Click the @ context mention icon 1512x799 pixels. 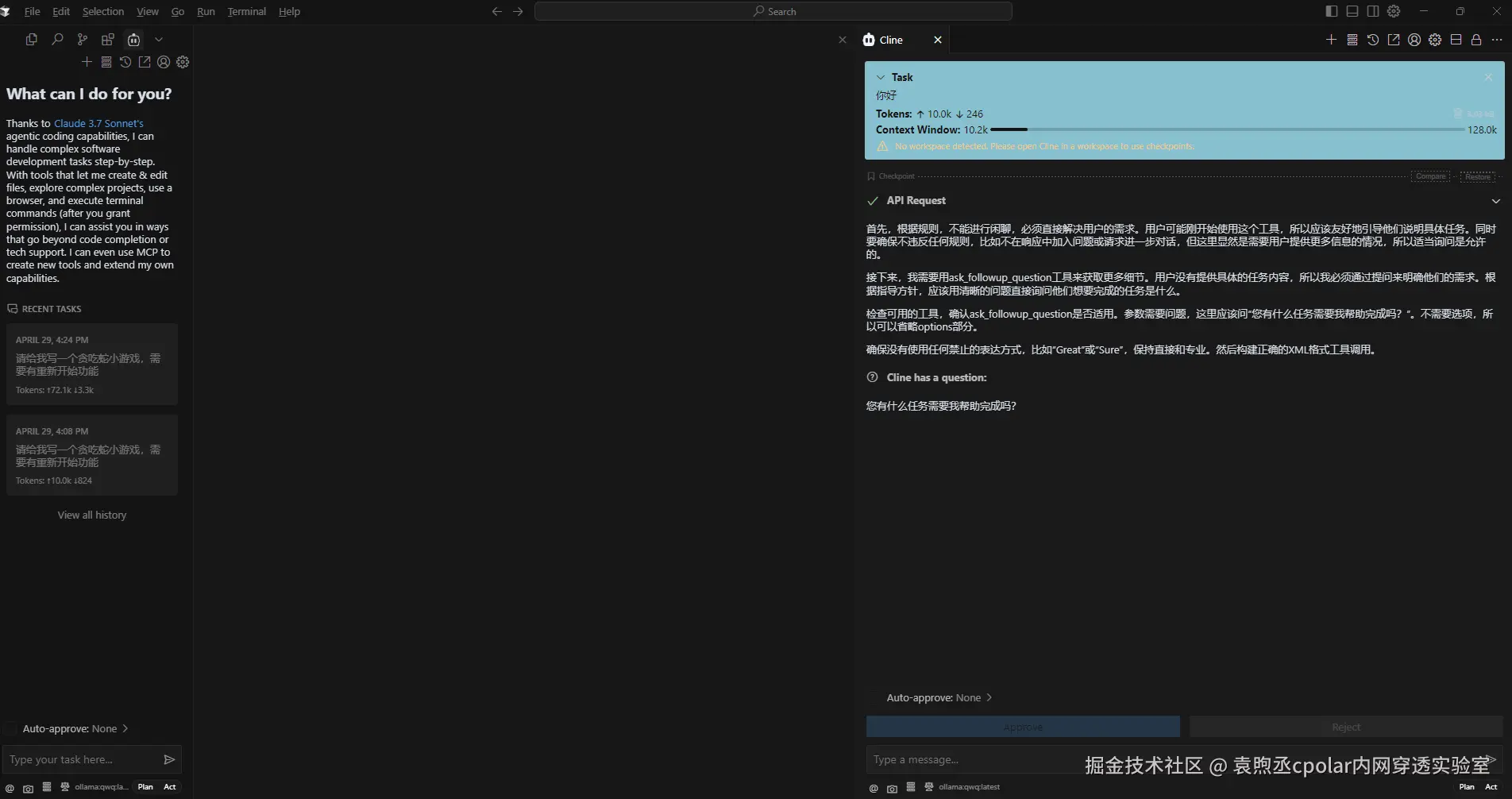[x=872, y=787]
